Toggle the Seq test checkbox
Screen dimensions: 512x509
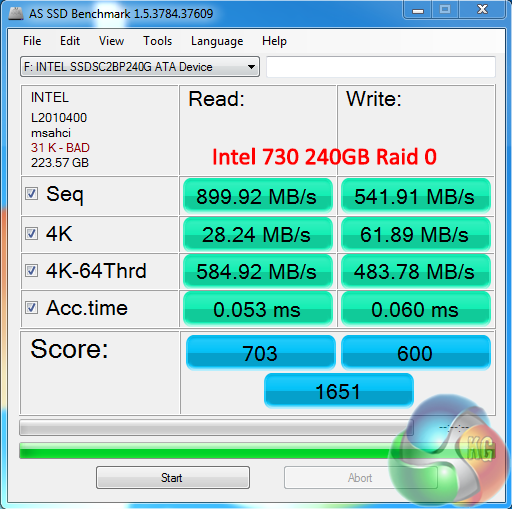pos(32,194)
